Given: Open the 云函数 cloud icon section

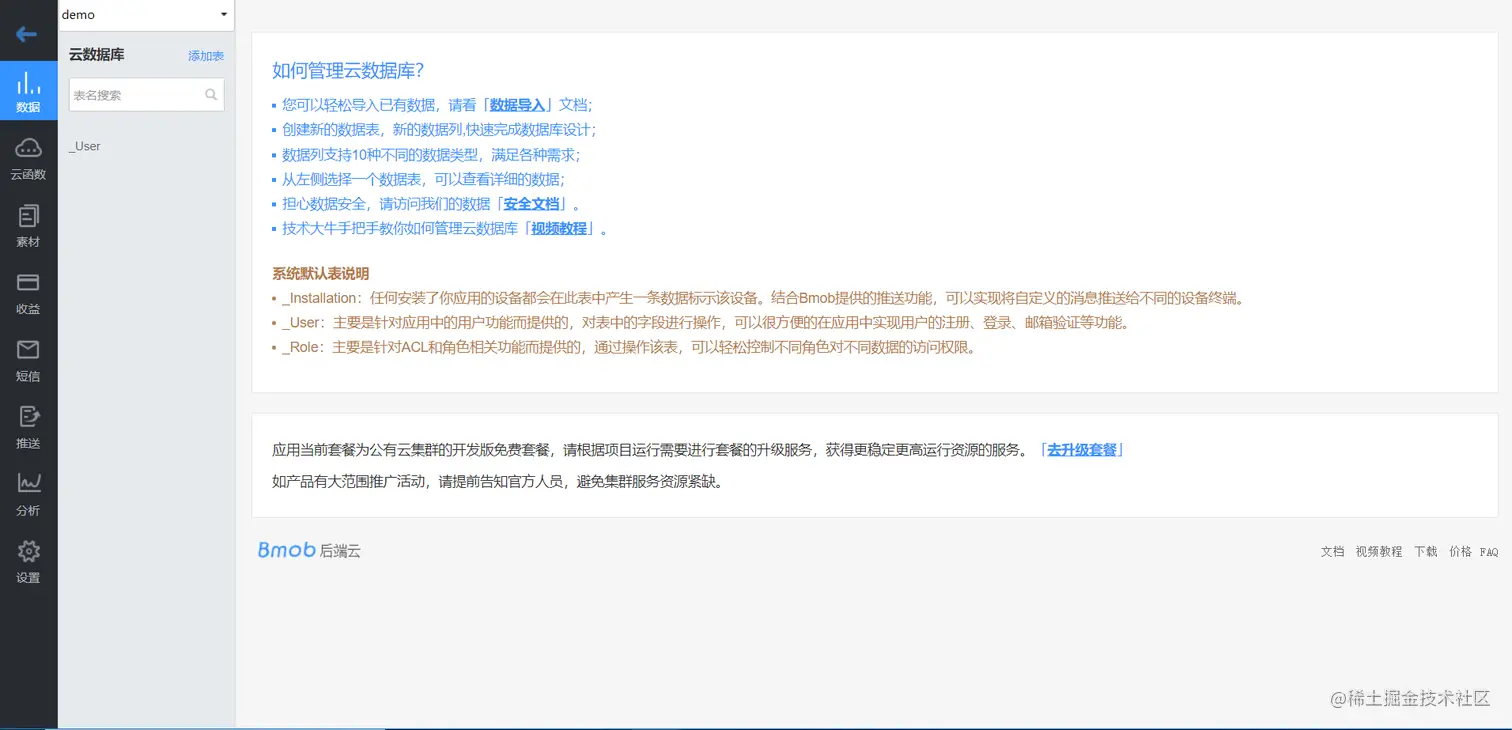Looking at the screenshot, I should pos(28,159).
